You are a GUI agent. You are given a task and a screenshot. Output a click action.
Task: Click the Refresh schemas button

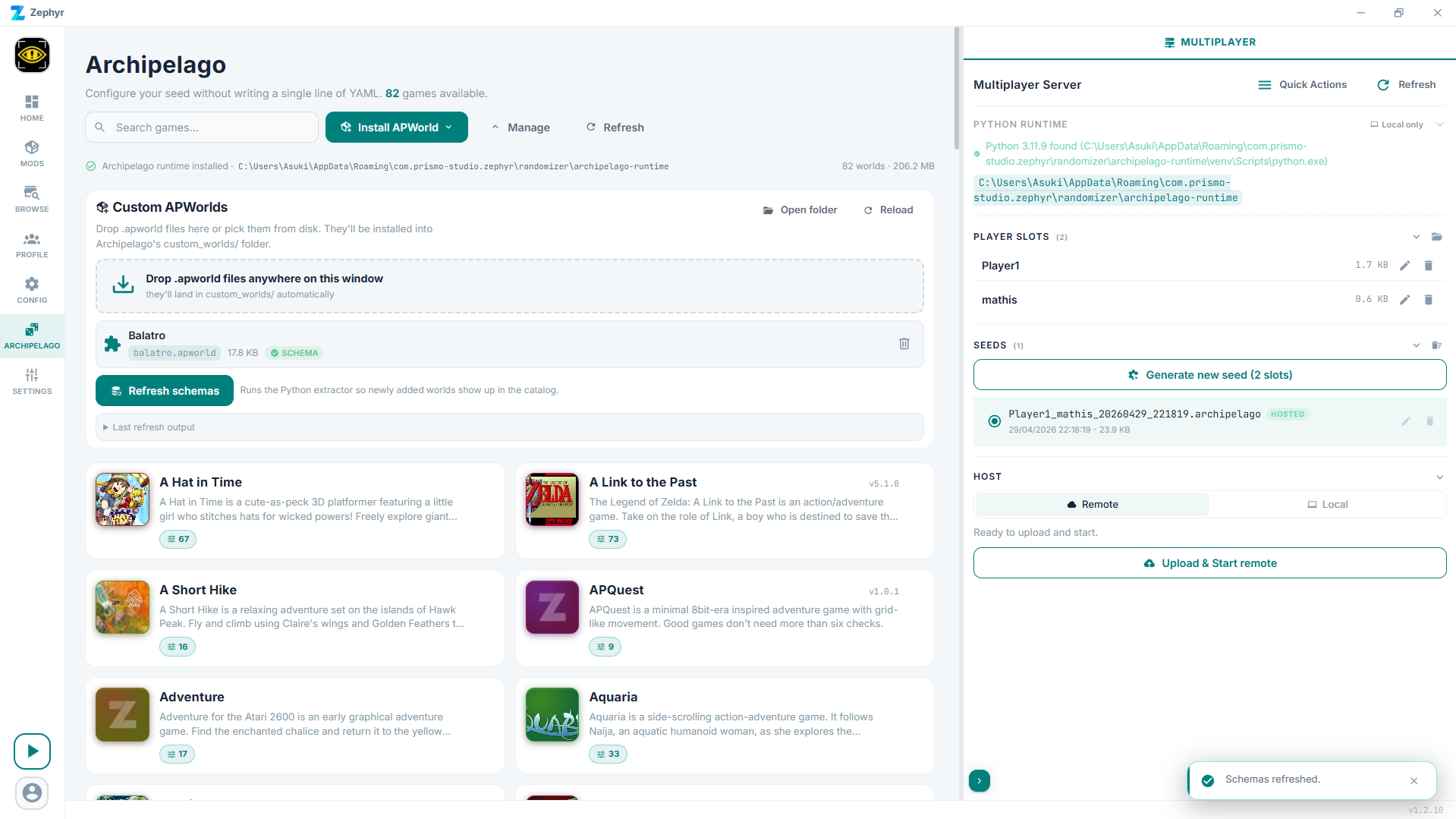coord(165,391)
